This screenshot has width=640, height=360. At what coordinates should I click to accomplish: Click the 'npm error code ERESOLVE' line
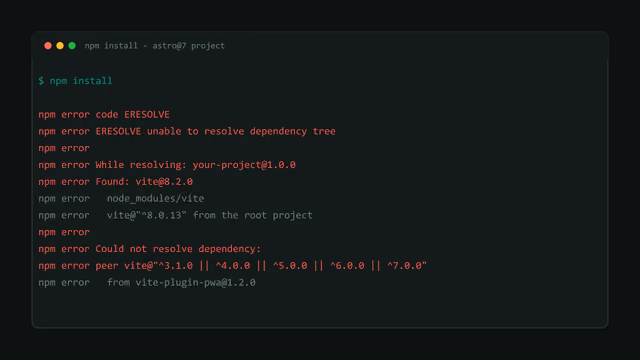[x=104, y=115]
